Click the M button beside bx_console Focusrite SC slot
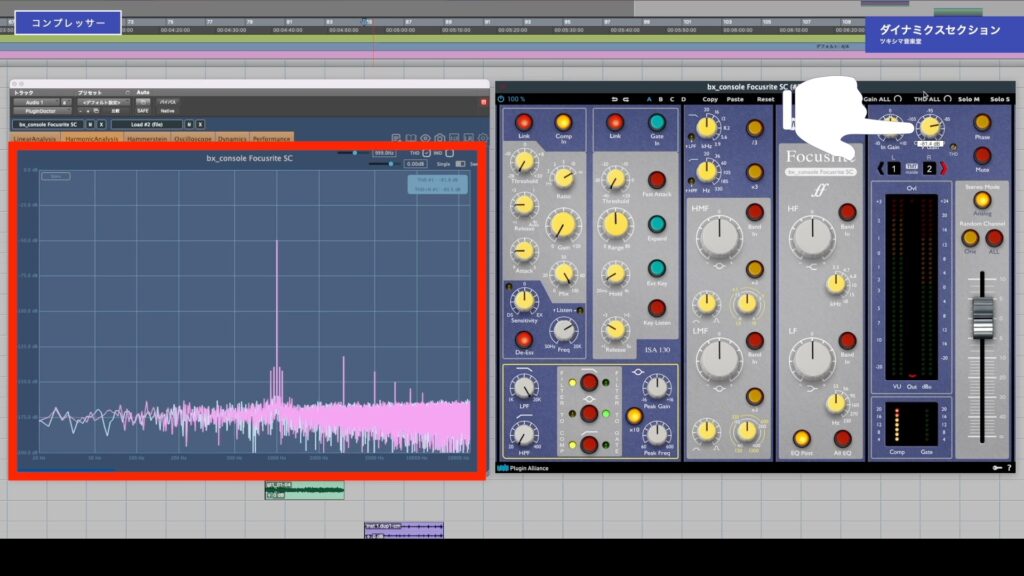Image resolution: width=1024 pixels, height=576 pixels. 90,124
